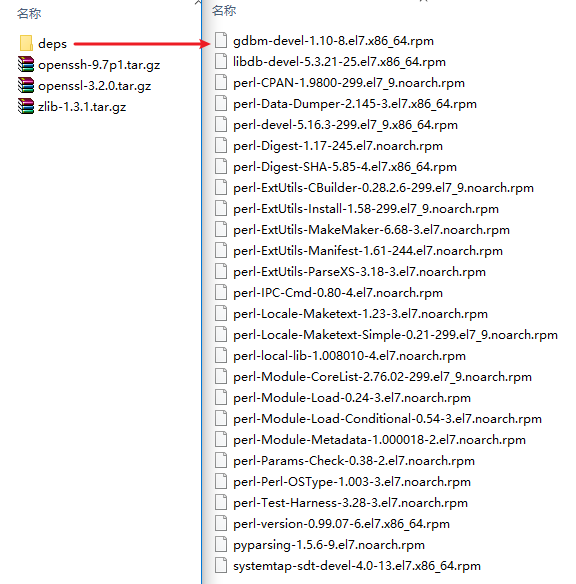This screenshot has width=576, height=584.
Task: Select perl-IPC-Cmd-0.80-4.el7.noarch.rpm file name
Action: [338, 293]
